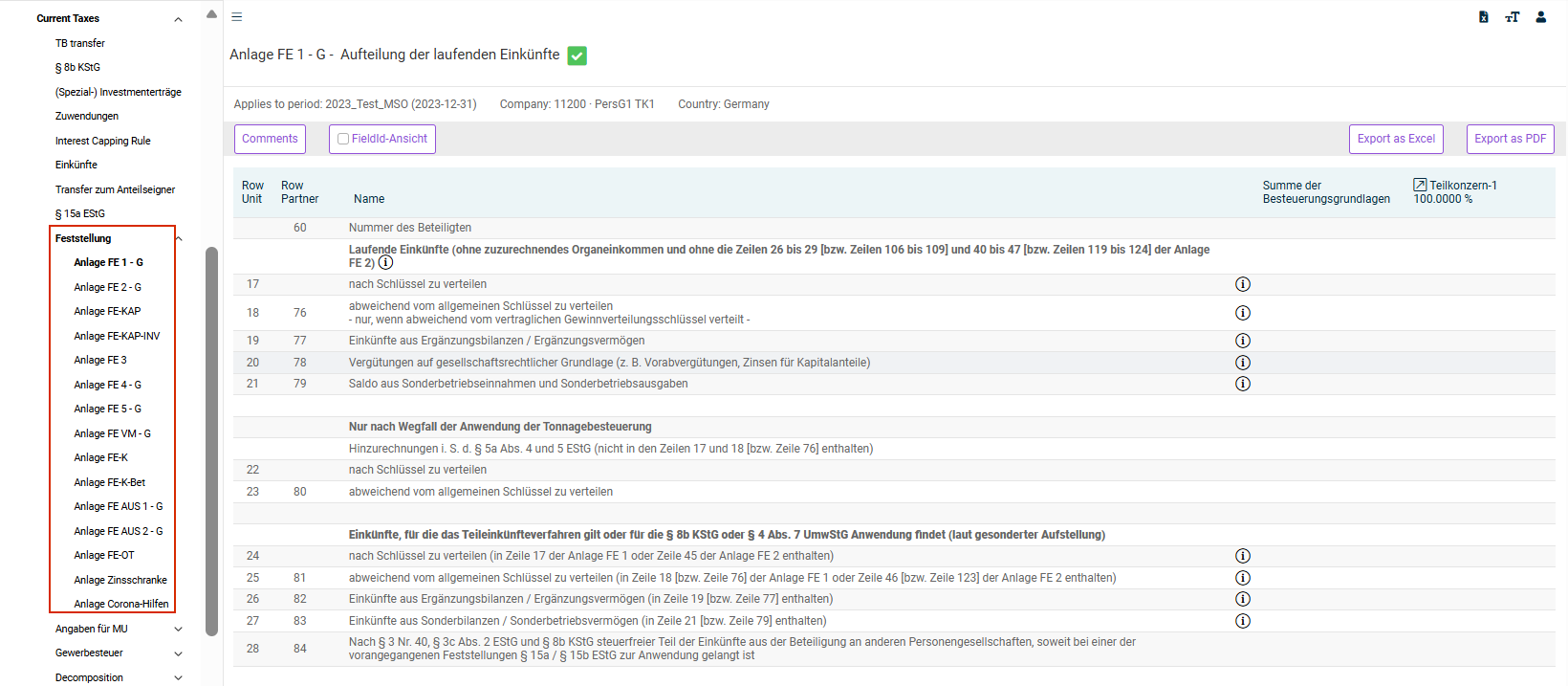
Task: Open the Comments button
Action: (270, 139)
